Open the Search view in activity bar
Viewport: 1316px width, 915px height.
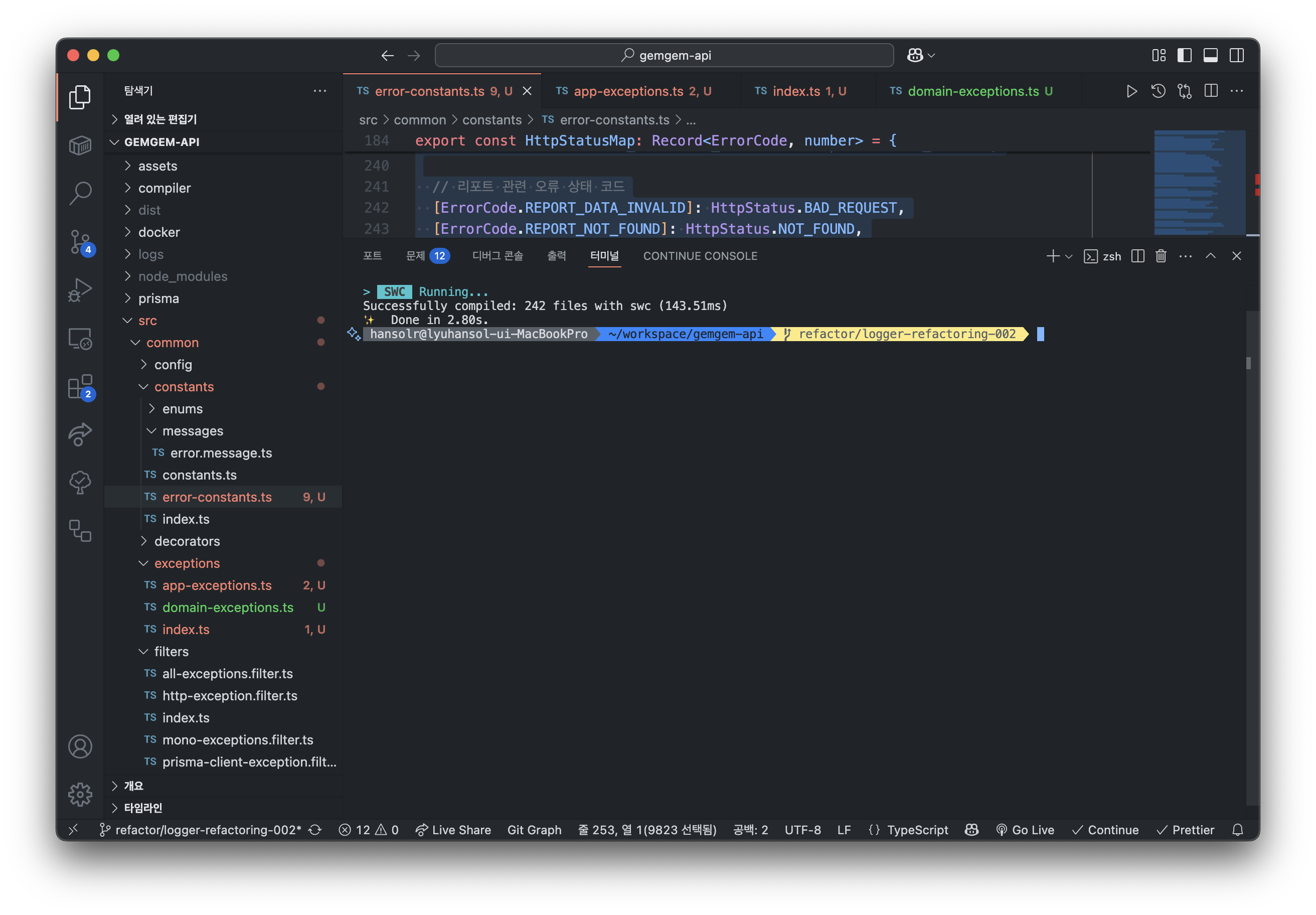80,193
